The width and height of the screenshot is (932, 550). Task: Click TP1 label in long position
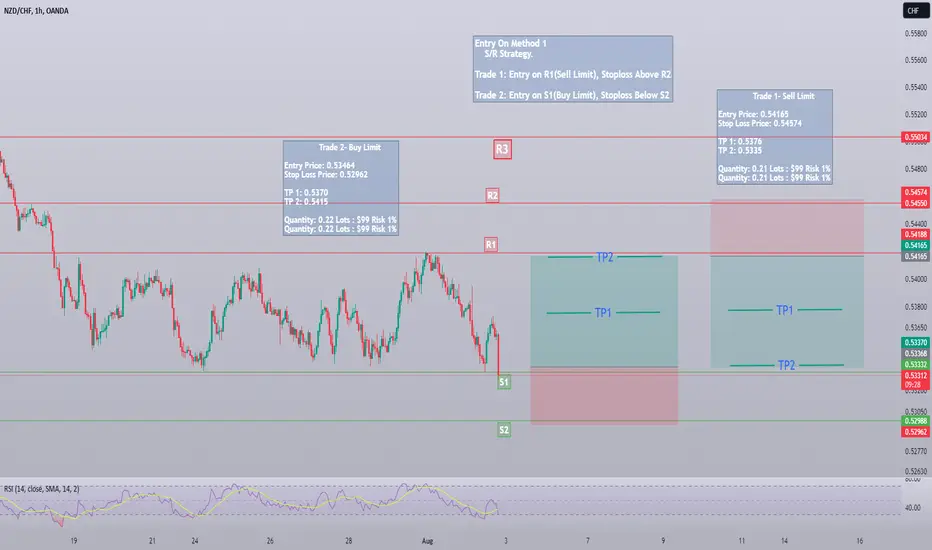pyautogui.click(x=603, y=313)
